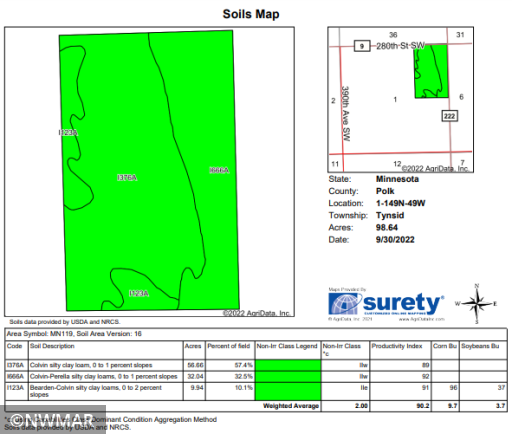Click Colvin silty clay loam description
The image size is (512, 434).
[x=91, y=365]
